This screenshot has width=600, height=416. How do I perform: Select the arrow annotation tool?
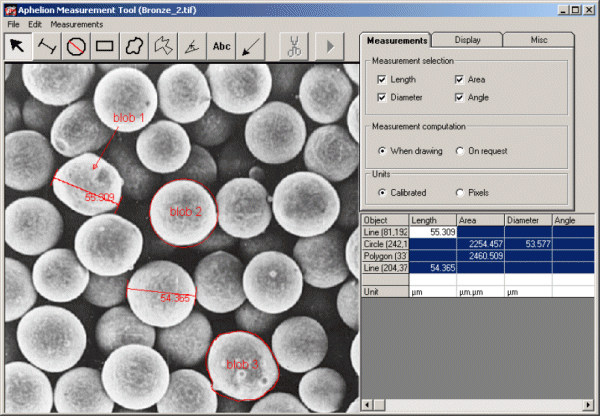(x=251, y=46)
